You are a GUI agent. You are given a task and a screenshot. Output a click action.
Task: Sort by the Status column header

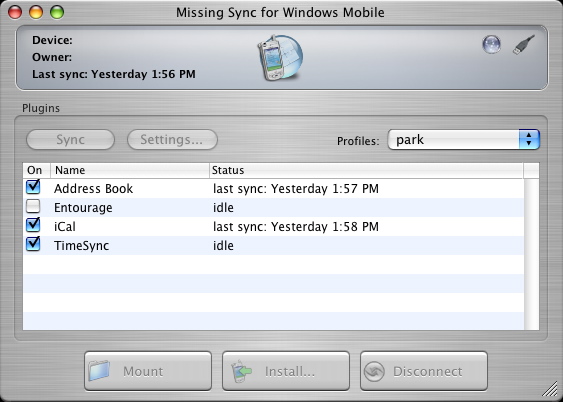(366, 170)
